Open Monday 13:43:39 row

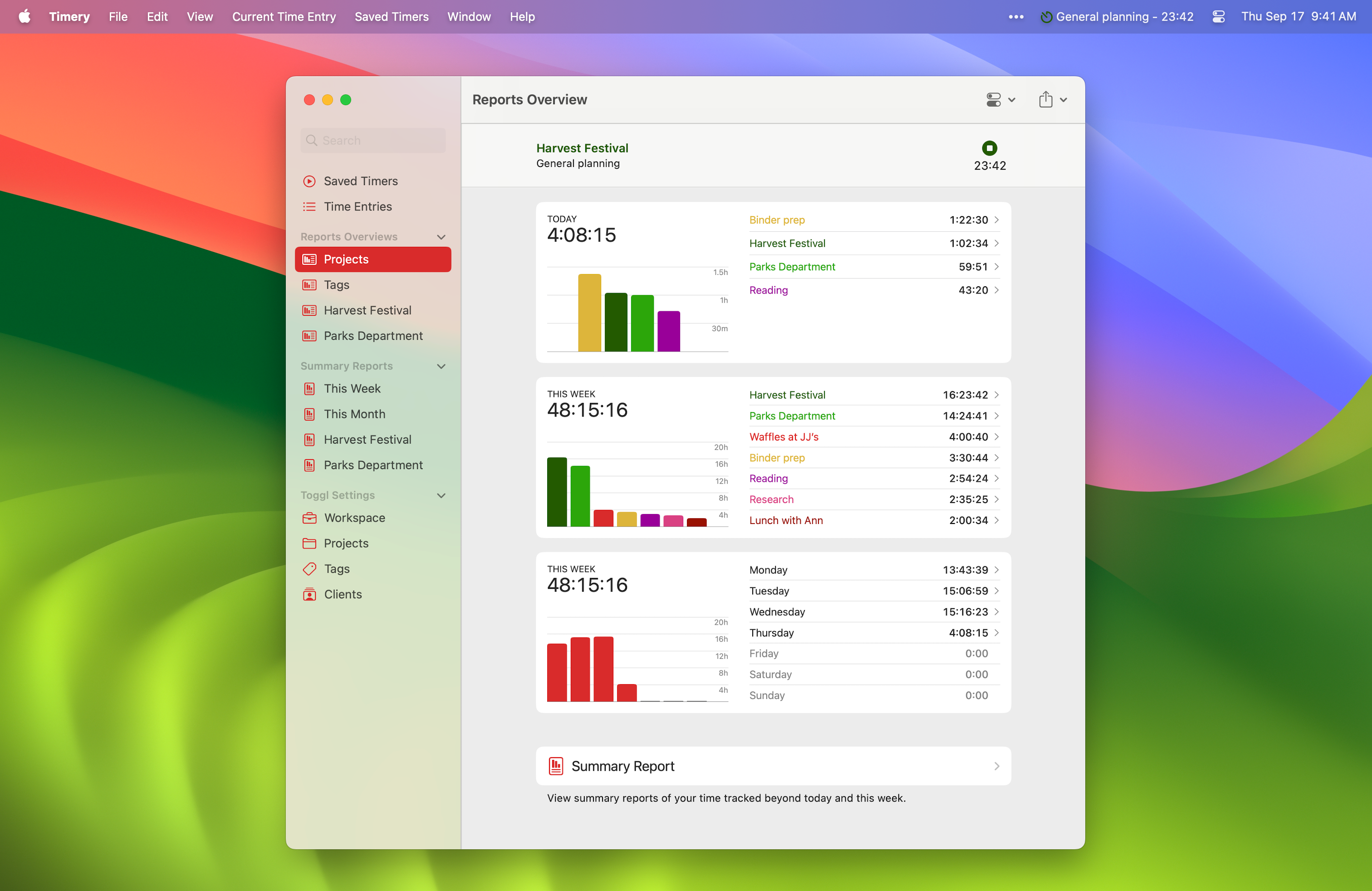click(874, 569)
